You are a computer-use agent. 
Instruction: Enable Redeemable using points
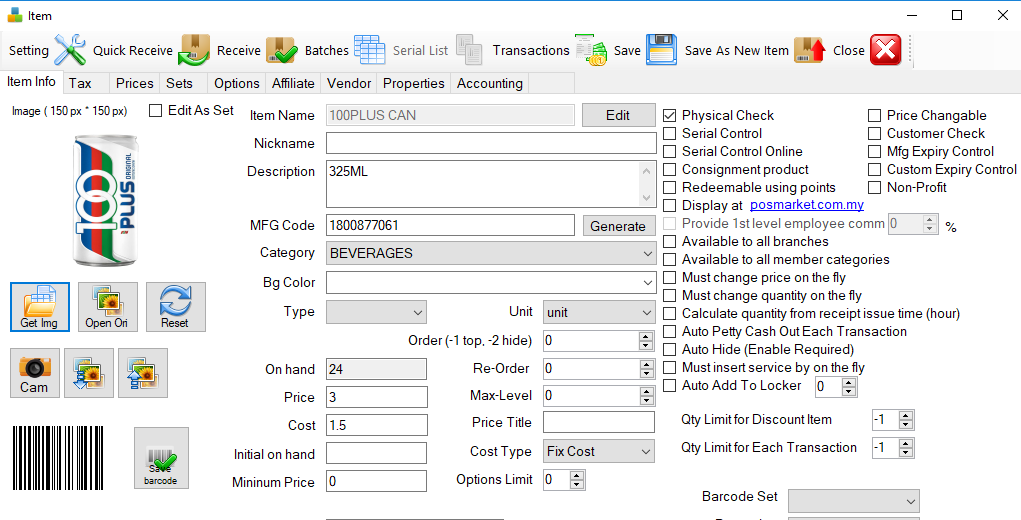669,187
